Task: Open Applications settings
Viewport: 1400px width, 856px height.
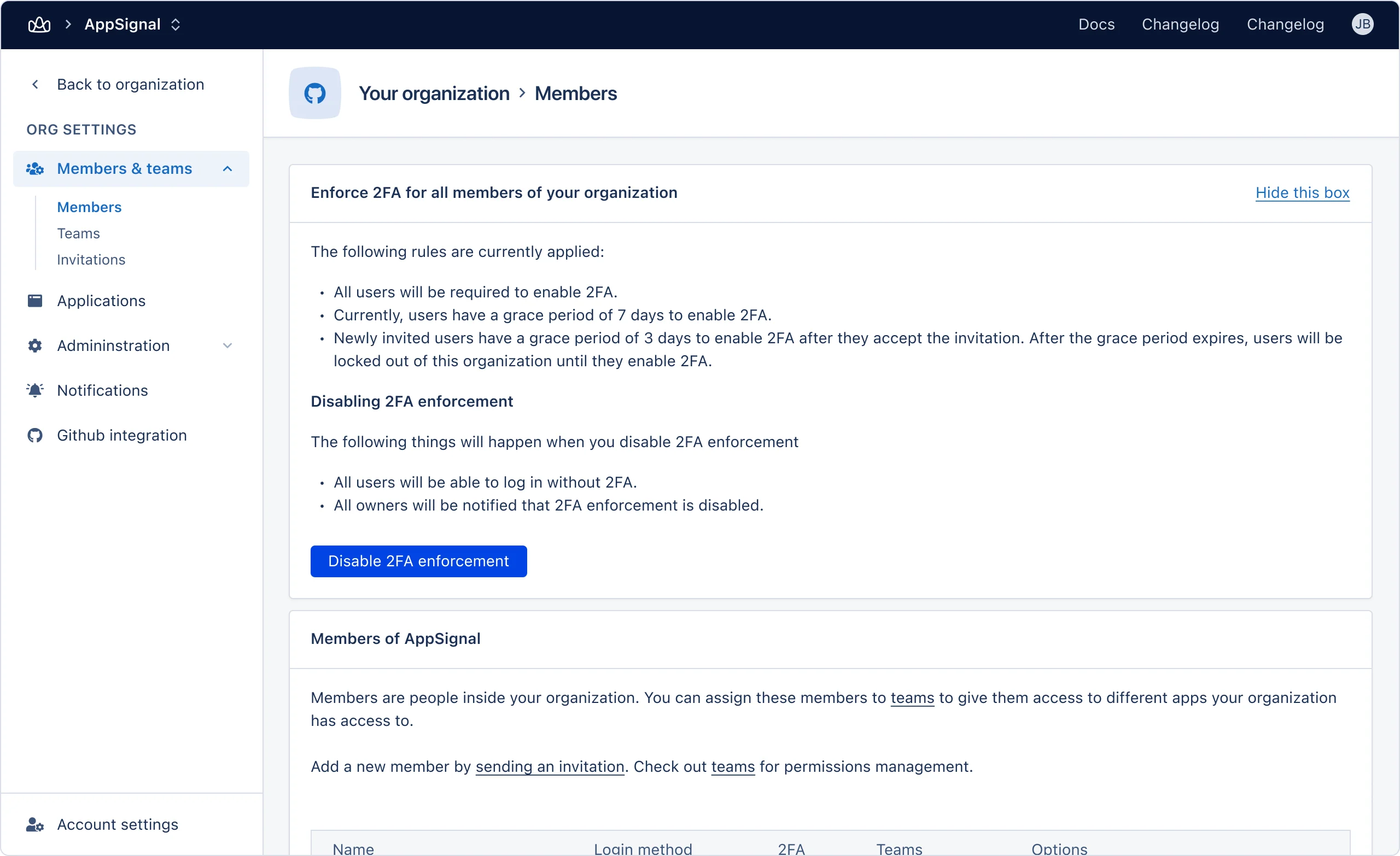Action: click(101, 301)
